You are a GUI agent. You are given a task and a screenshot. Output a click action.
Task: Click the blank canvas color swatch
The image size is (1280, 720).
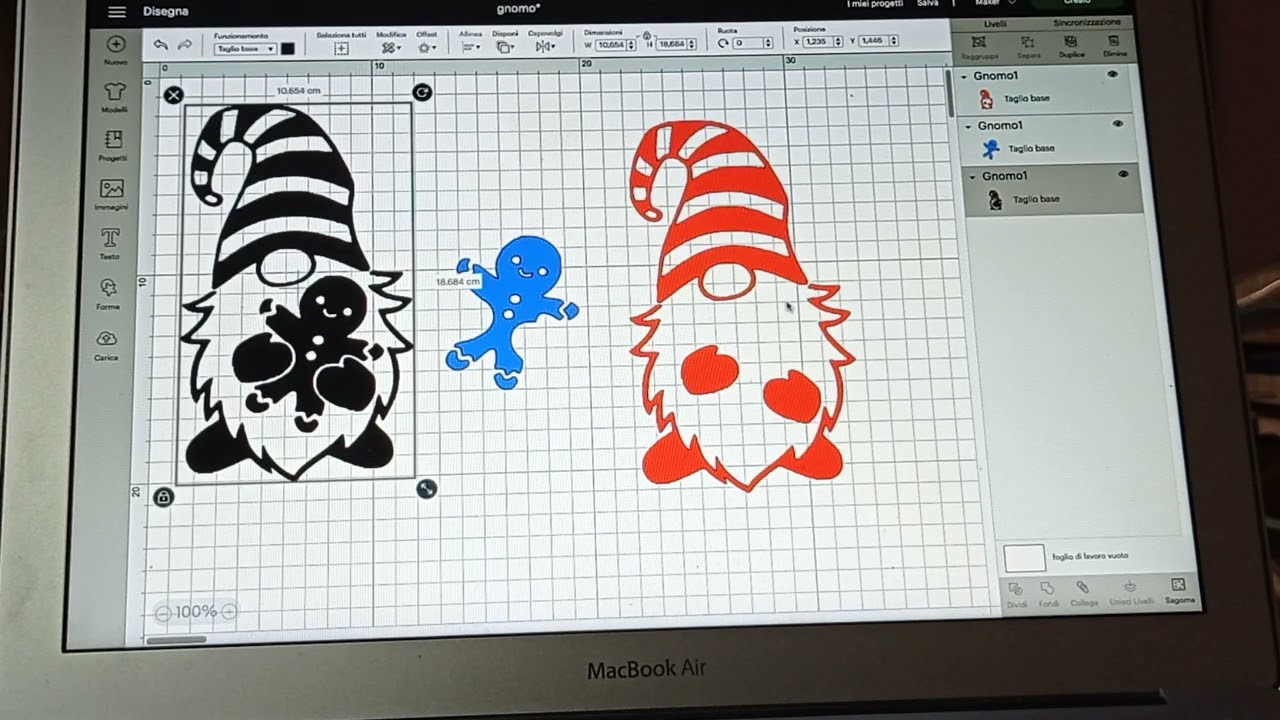(1024, 558)
